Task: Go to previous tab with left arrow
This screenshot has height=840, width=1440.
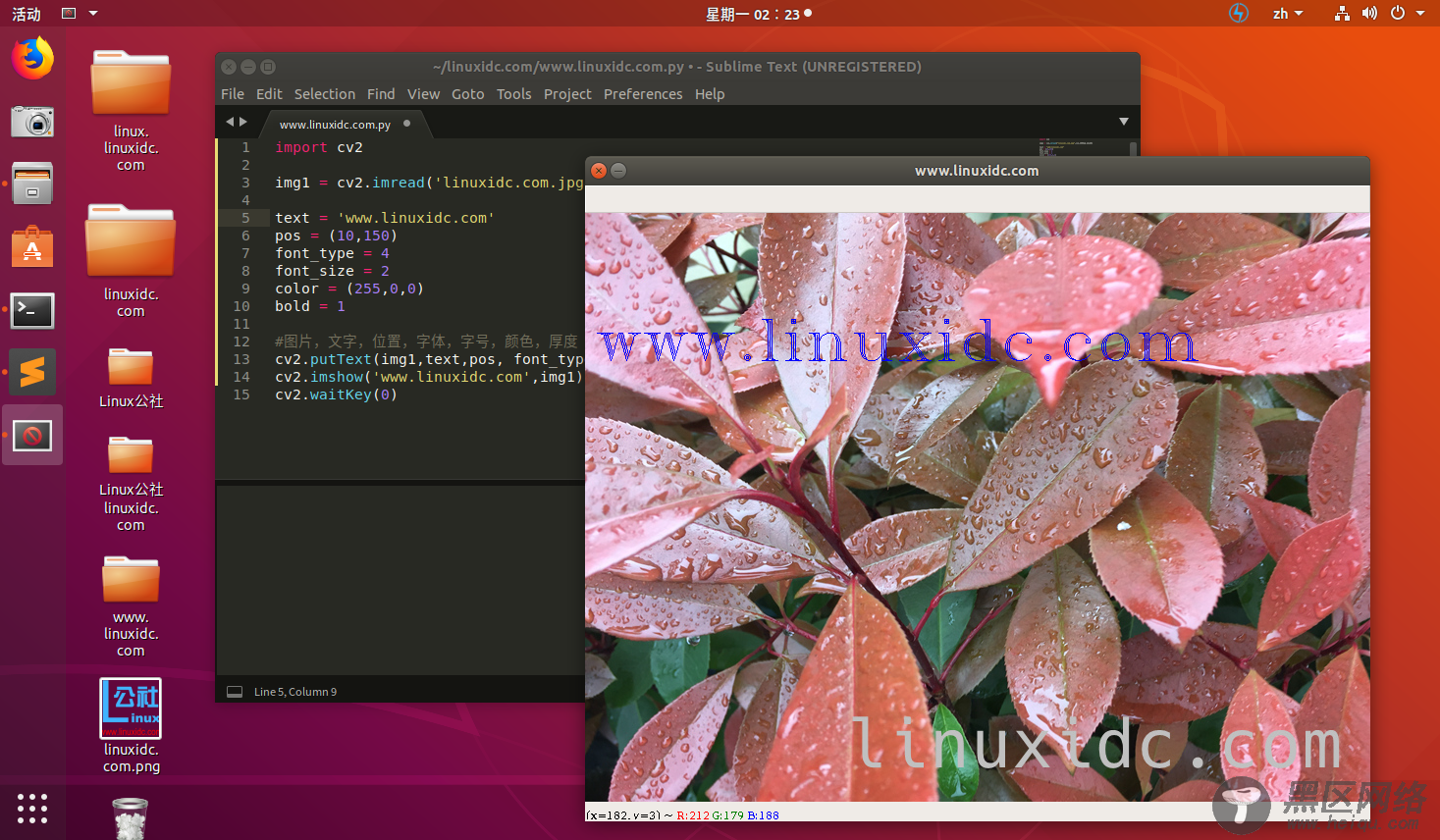Action: [230, 122]
